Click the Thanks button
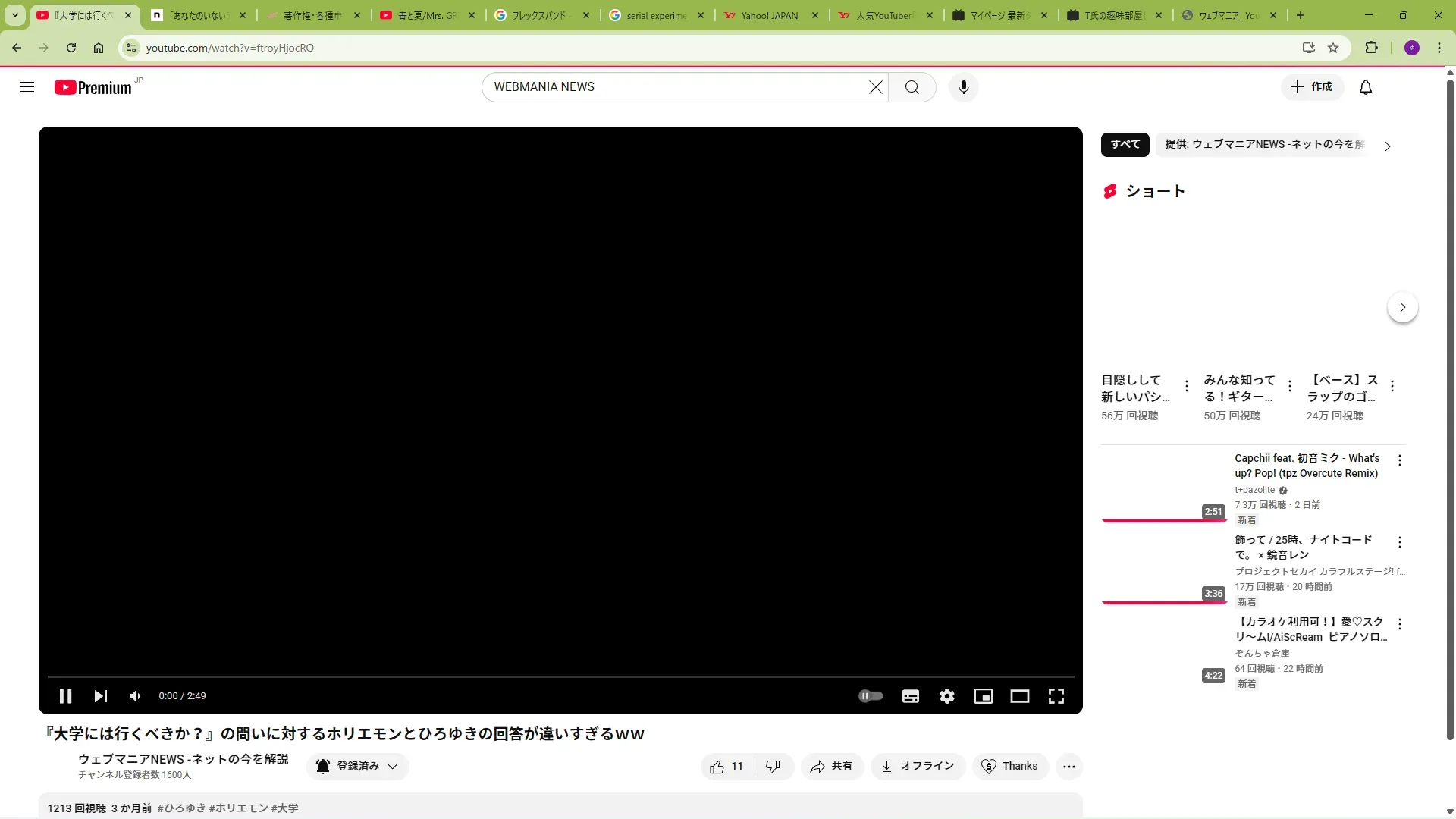 pyautogui.click(x=1009, y=767)
